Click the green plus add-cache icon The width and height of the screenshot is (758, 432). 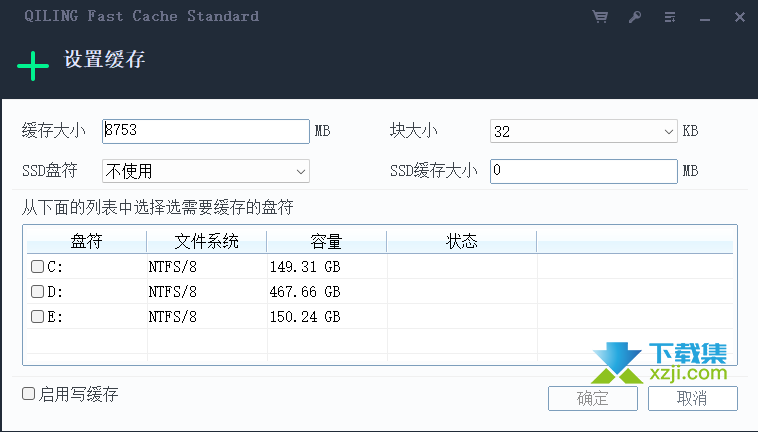tap(33, 66)
